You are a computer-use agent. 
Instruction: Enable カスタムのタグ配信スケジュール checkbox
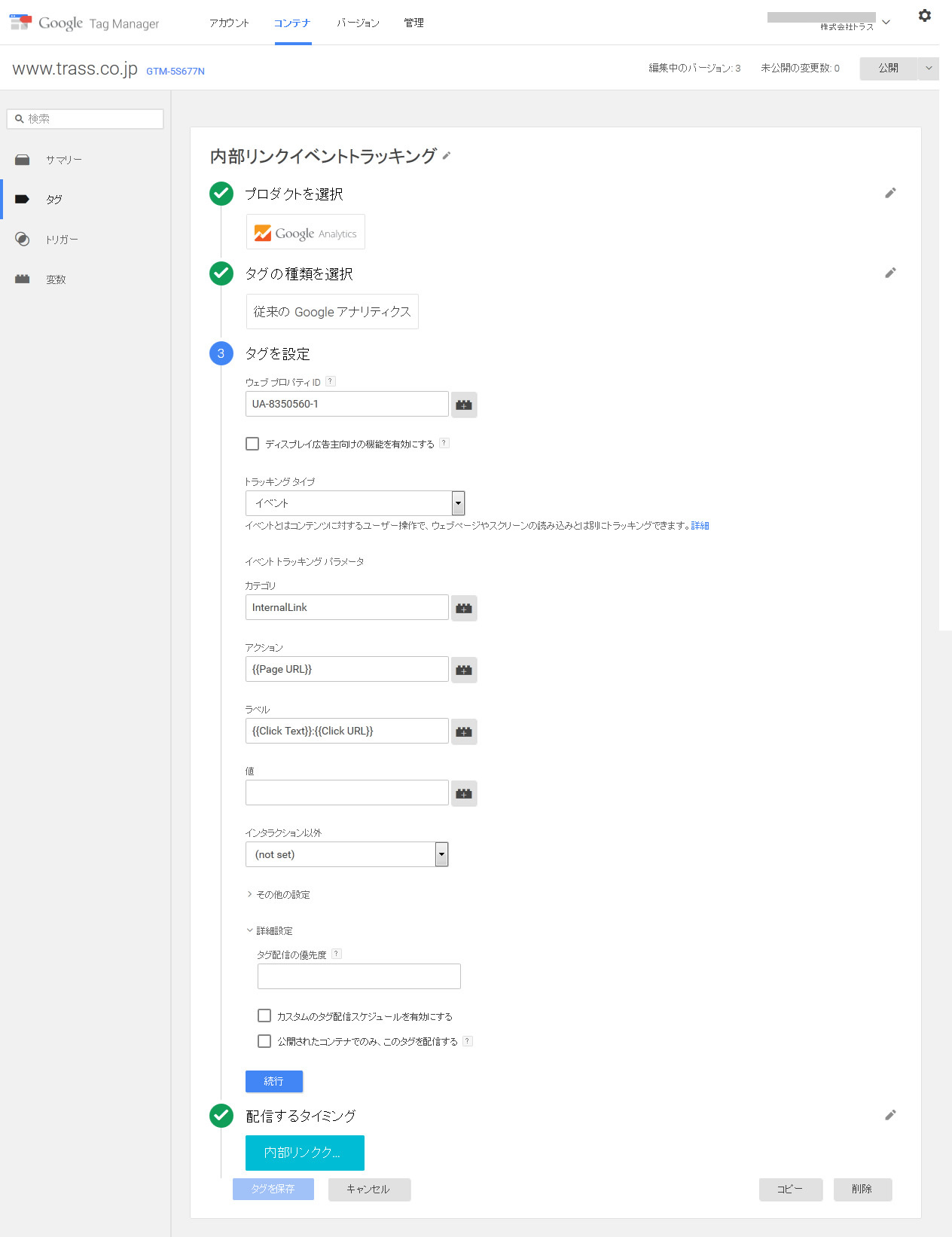[264, 1016]
